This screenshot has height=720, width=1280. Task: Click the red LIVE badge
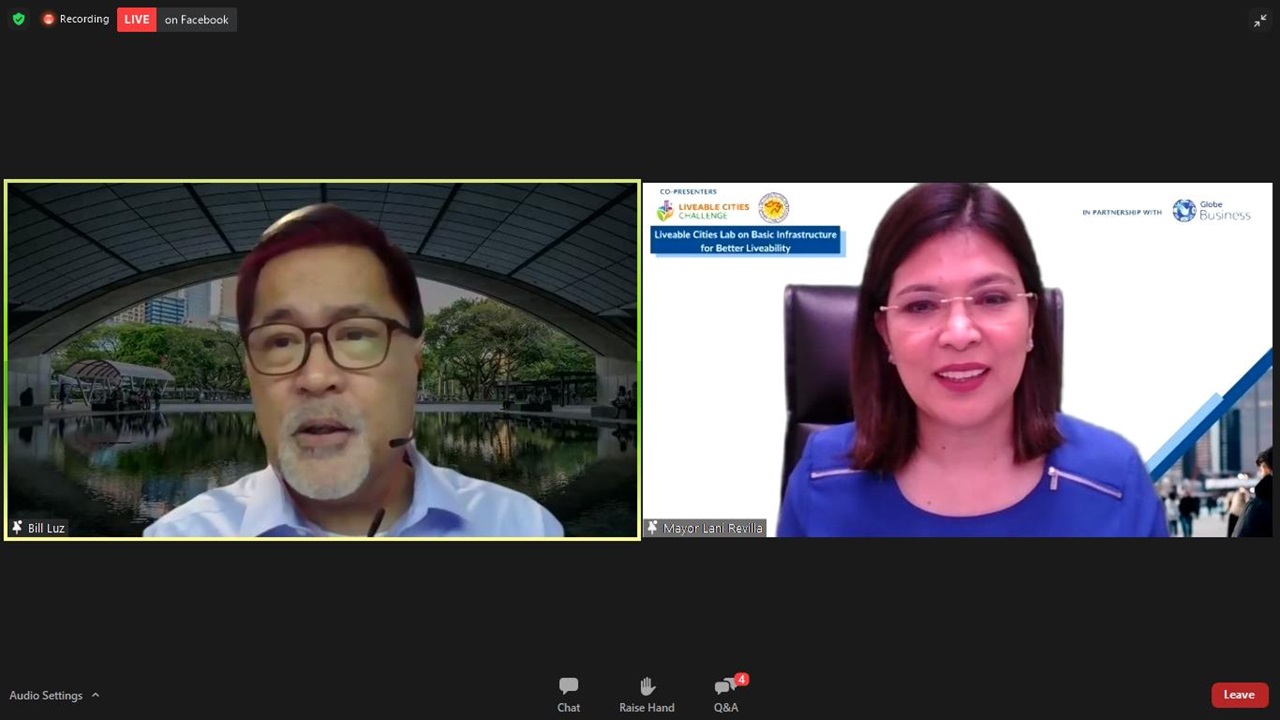click(137, 19)
